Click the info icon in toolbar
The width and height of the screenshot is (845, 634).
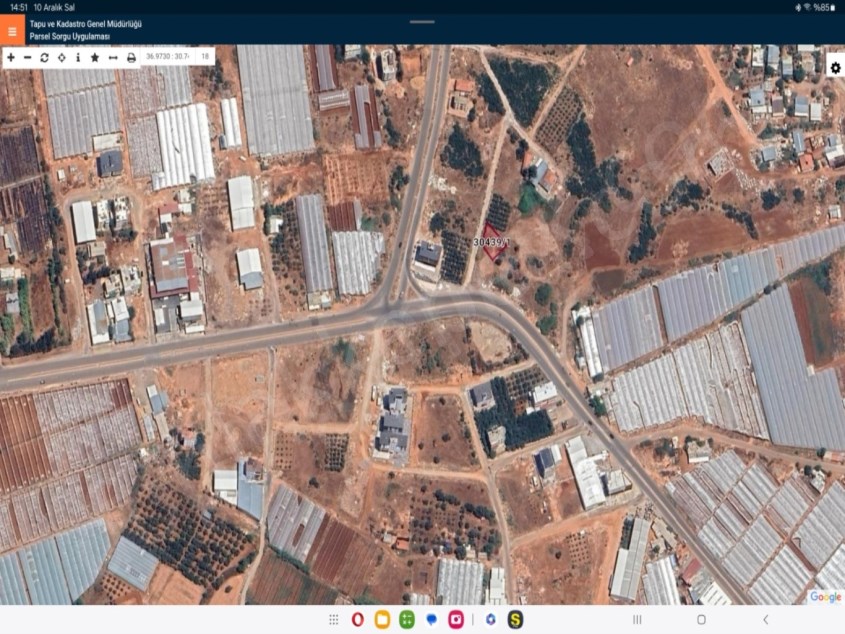coord(78,57)
